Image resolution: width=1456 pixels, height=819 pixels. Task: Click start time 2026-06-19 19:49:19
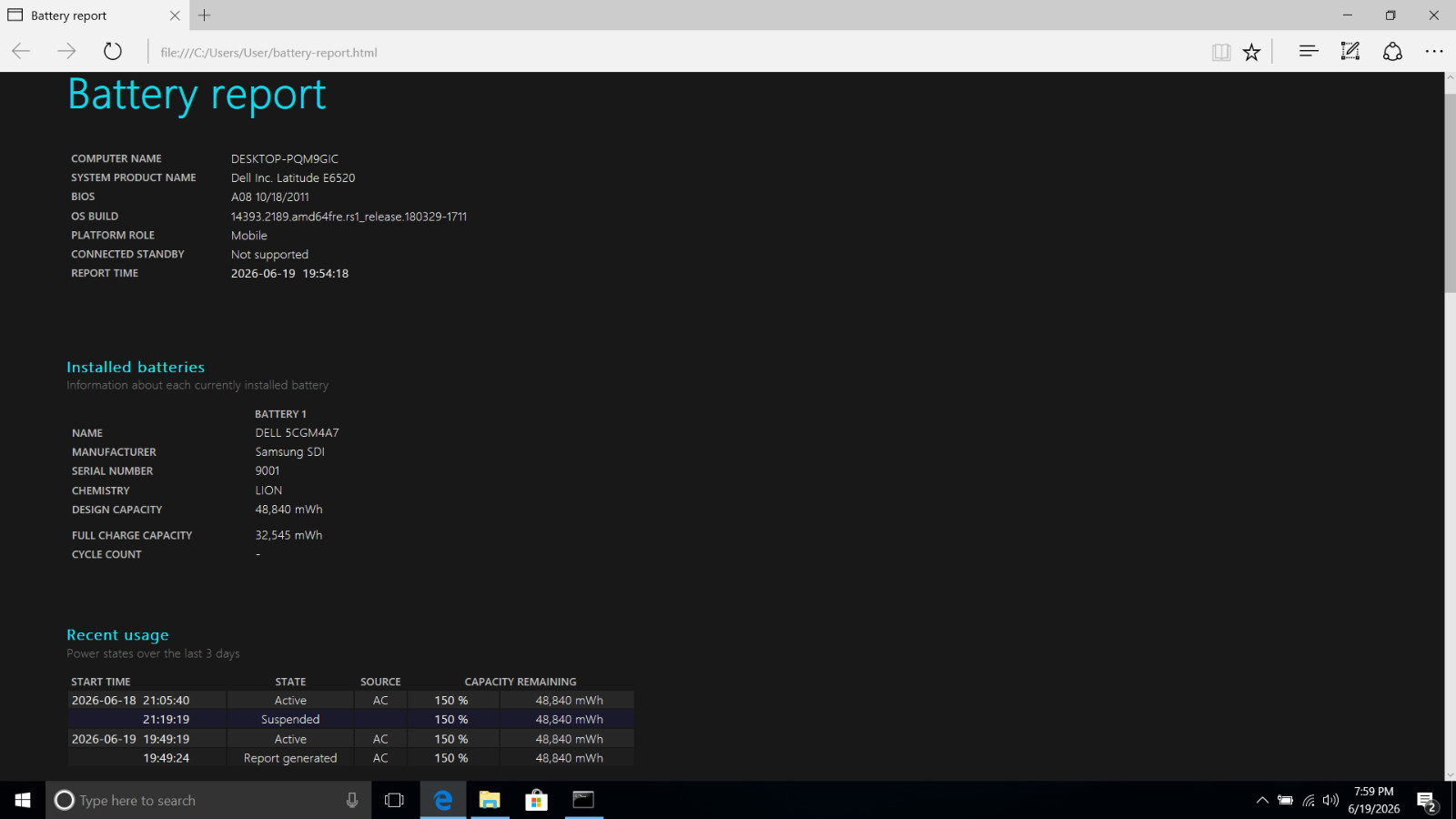[x=130, y=739]
